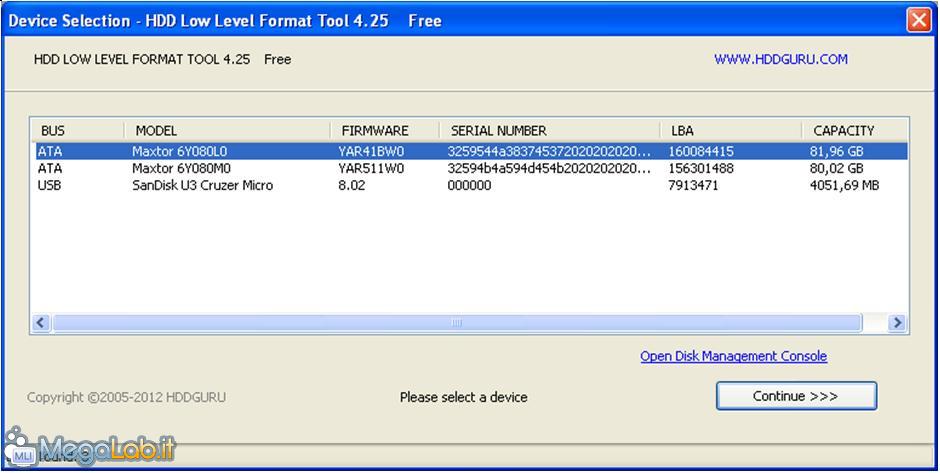This screenshot has height=473, width=940.
Task: Click LBA value 7913471
Action: tap(693, 185)
